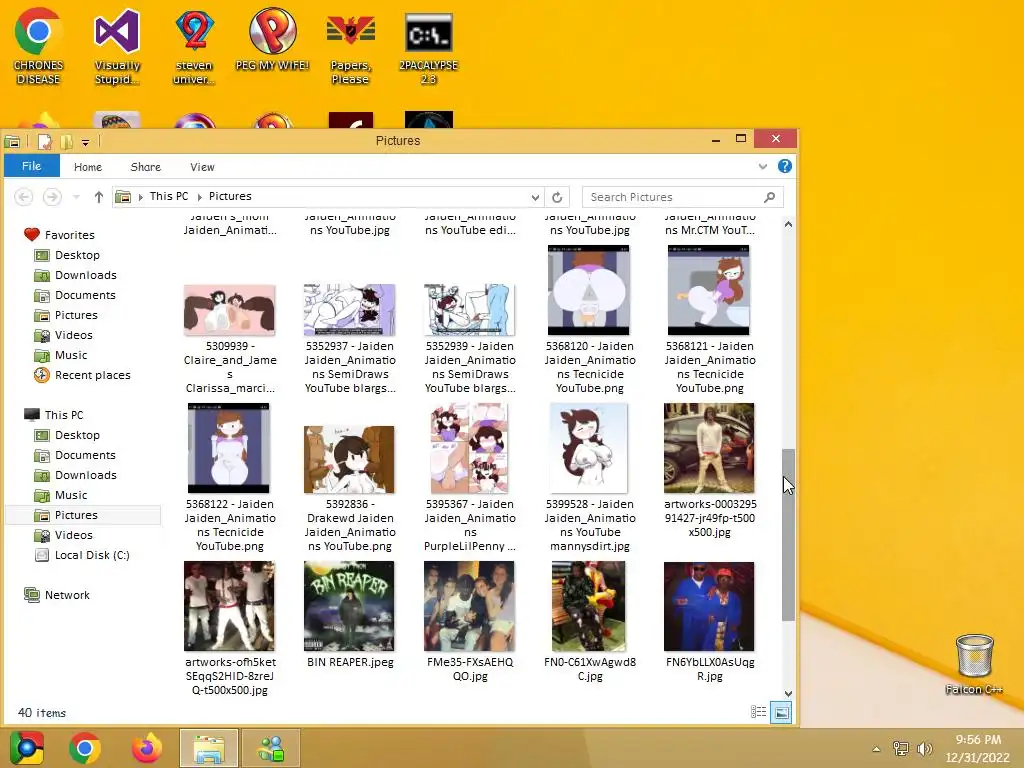This screenshot has width=1024, height=768.
Task: Open the File menu tab
Action: (31, 166)
